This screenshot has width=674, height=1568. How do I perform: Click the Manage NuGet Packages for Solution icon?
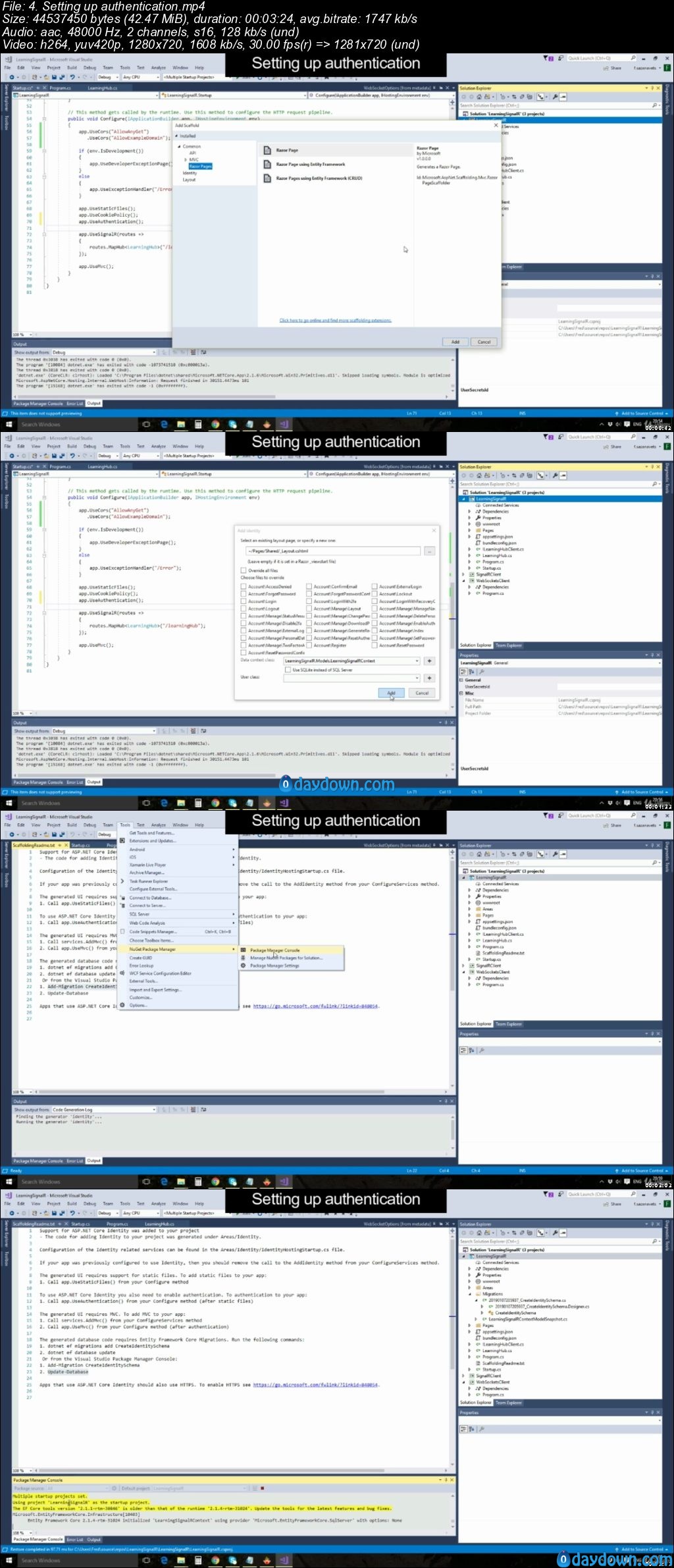pos(244,958)
